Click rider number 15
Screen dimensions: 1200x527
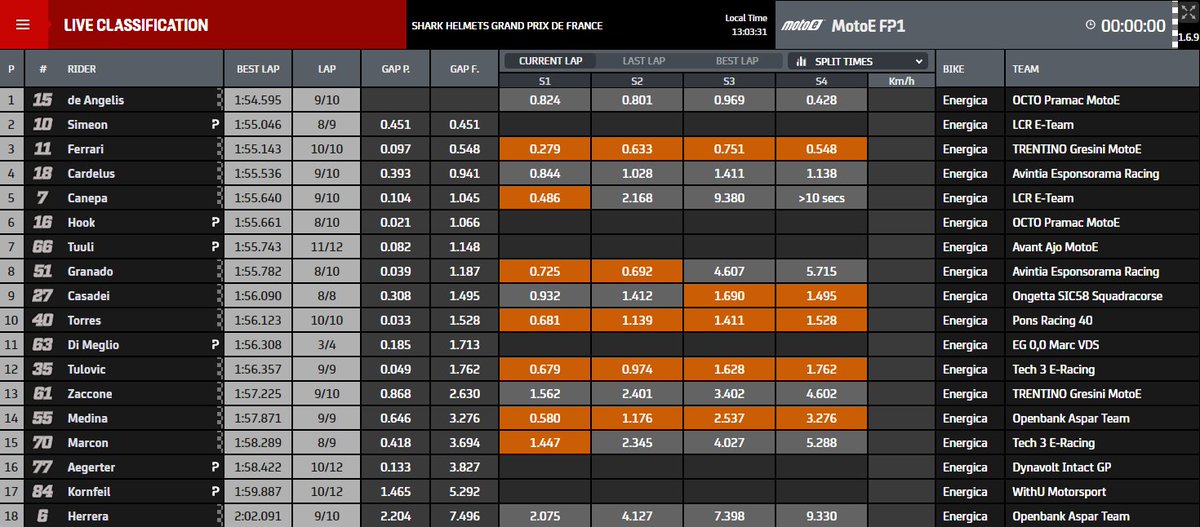click(42, 100)
